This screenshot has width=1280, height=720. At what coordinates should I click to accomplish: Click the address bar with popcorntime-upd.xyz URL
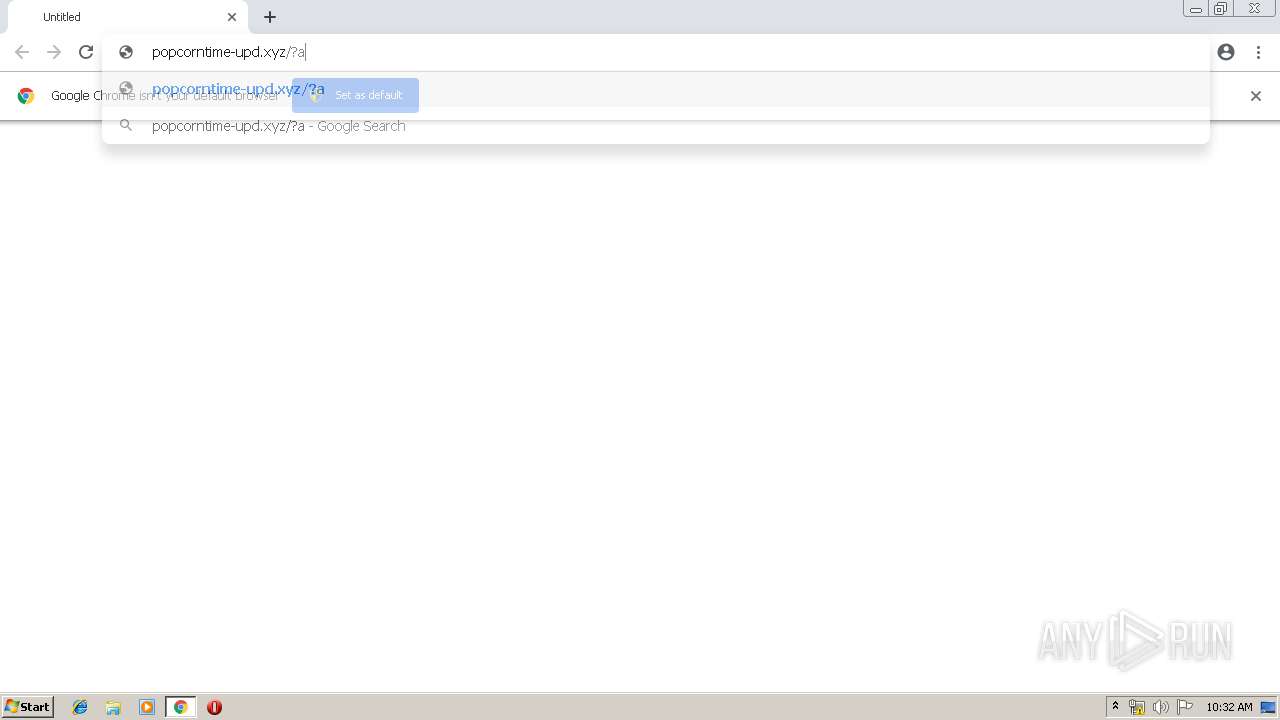pyautogui.click(x=655, y=52)
